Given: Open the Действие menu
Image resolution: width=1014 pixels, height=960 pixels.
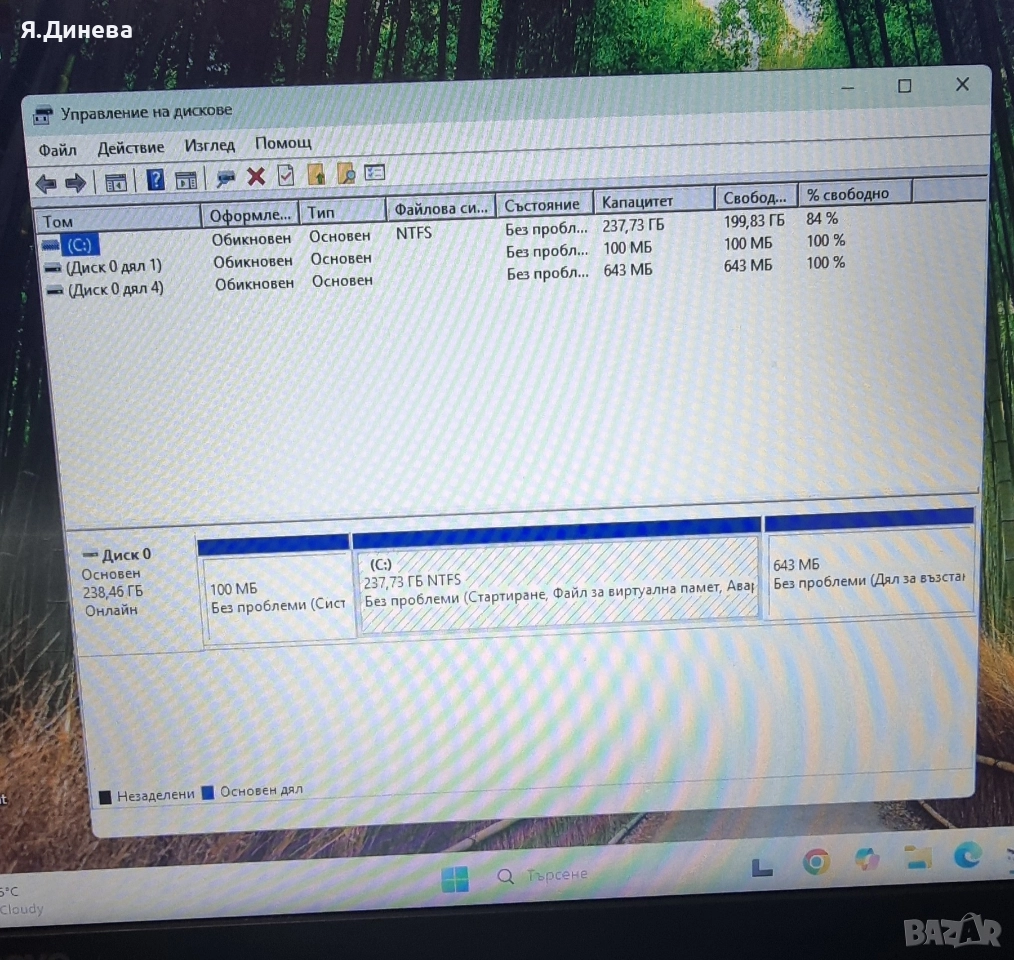Looking at the screenshot, I should click(130, 147).
